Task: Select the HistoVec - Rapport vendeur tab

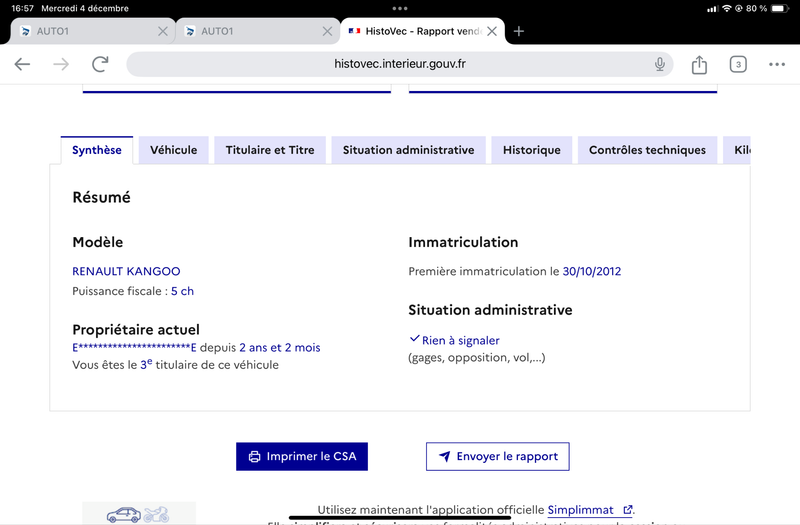Action: point(422,31)
